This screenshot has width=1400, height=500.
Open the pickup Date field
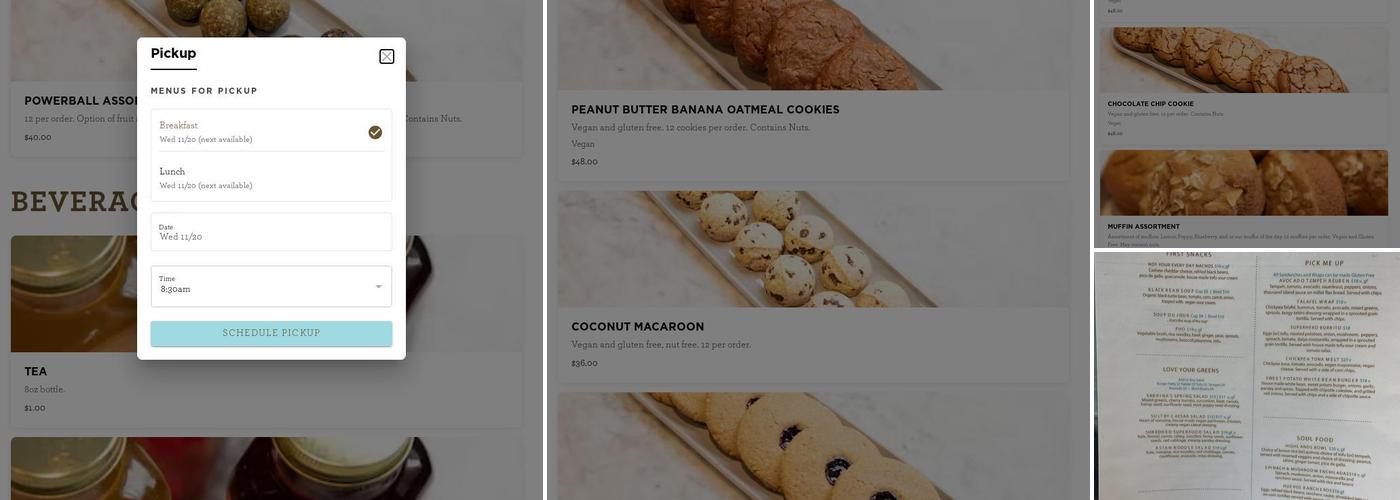click(x=271, y=232)
